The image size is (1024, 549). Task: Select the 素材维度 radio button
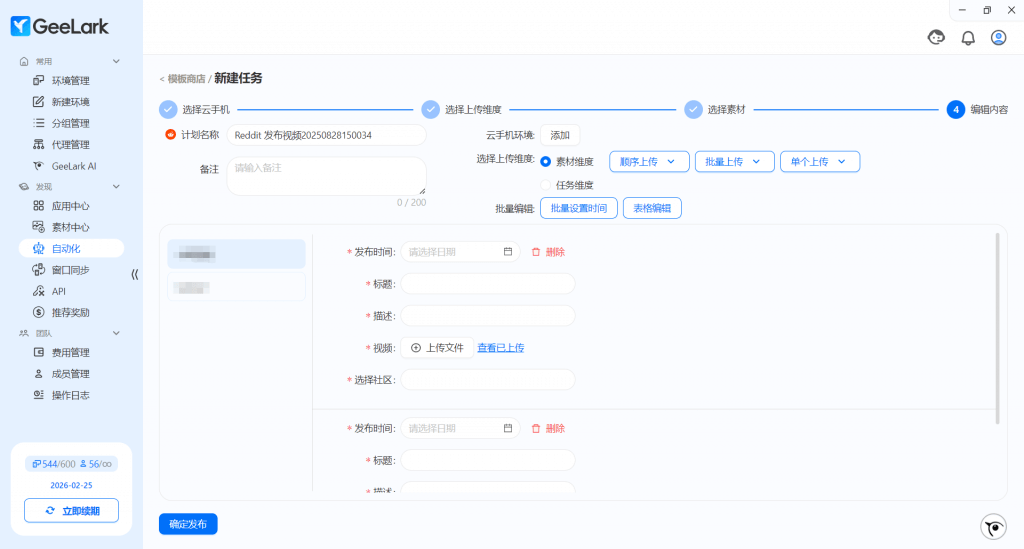coord(546,161)
